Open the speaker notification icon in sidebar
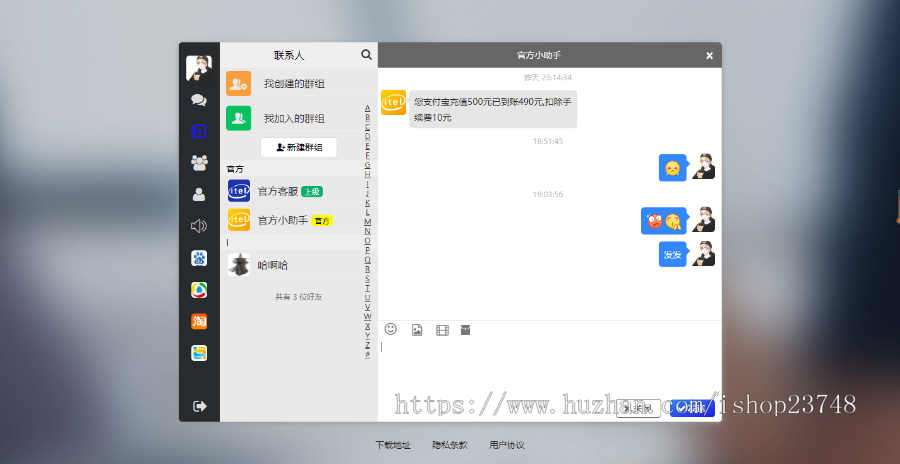This screenshot has height=464, width=900. point(199,226)
